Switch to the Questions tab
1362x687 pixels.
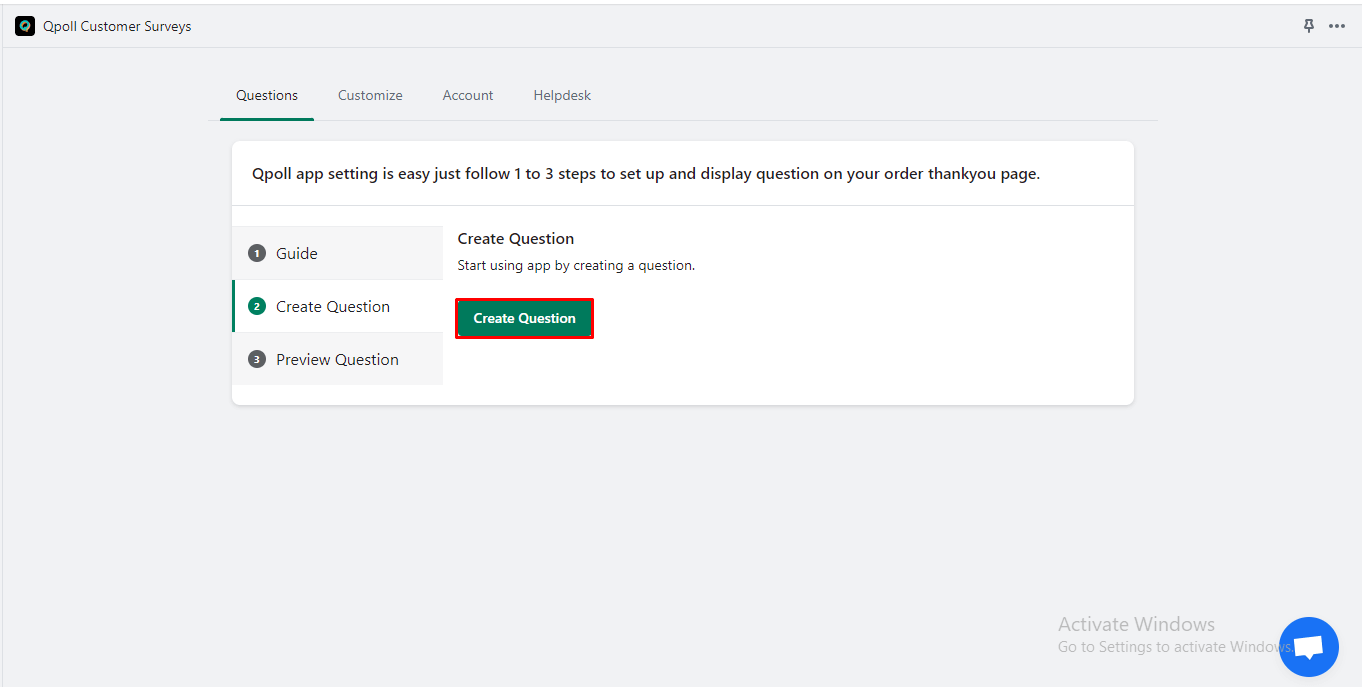[267, 96]
